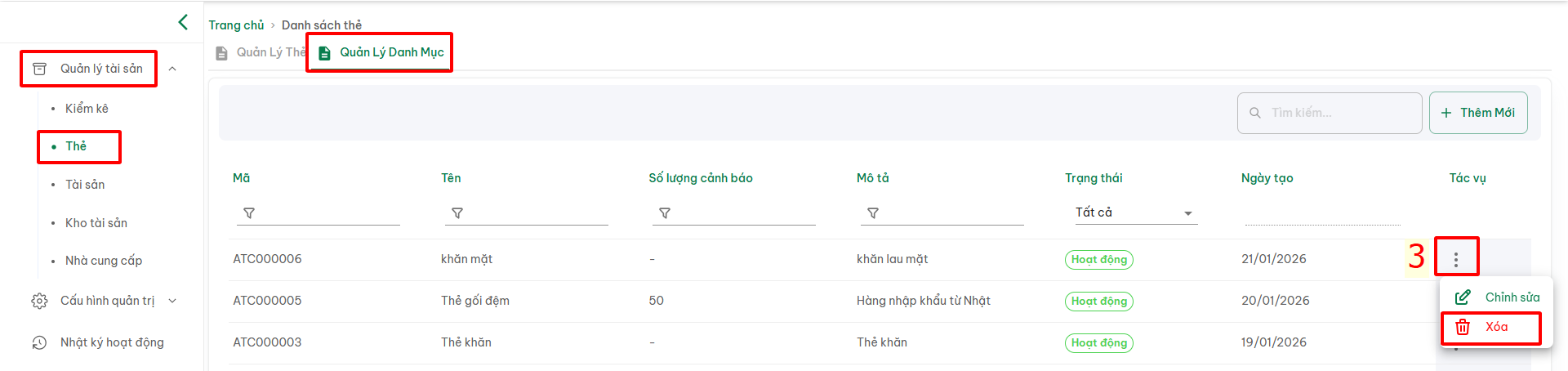The height and width of the screenshot is (371, 1568).
Task: Open Kiểm kê in the sidebar
Action: pos(87,109)
